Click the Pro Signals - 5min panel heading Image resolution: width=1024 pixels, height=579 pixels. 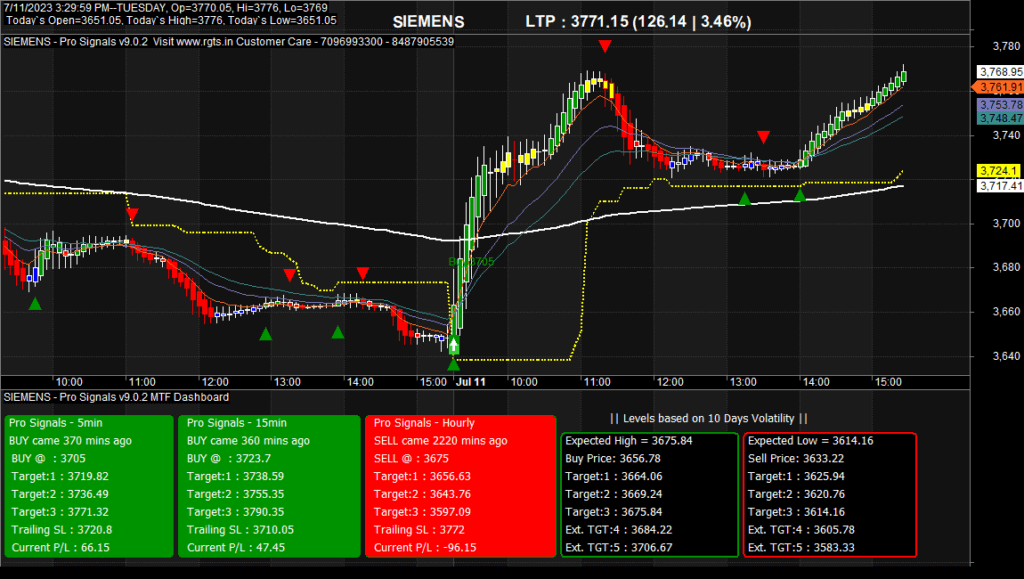click(x=56, y=423)
